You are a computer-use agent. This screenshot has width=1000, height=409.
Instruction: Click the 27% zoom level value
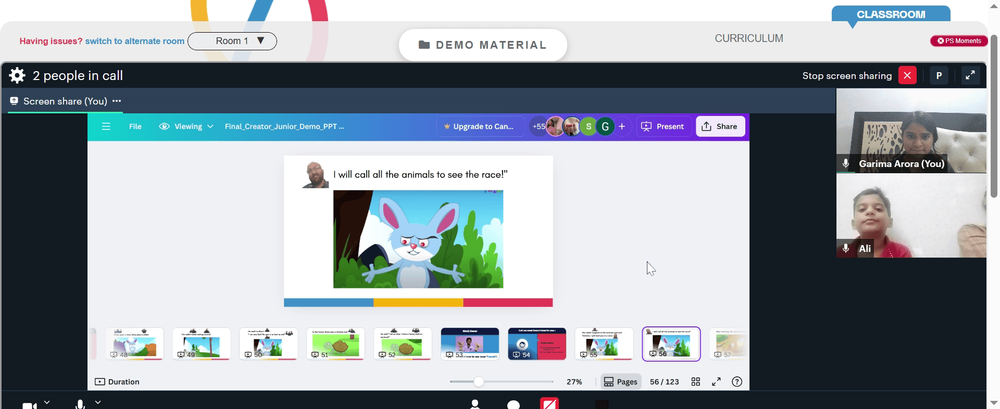point(574,382)
